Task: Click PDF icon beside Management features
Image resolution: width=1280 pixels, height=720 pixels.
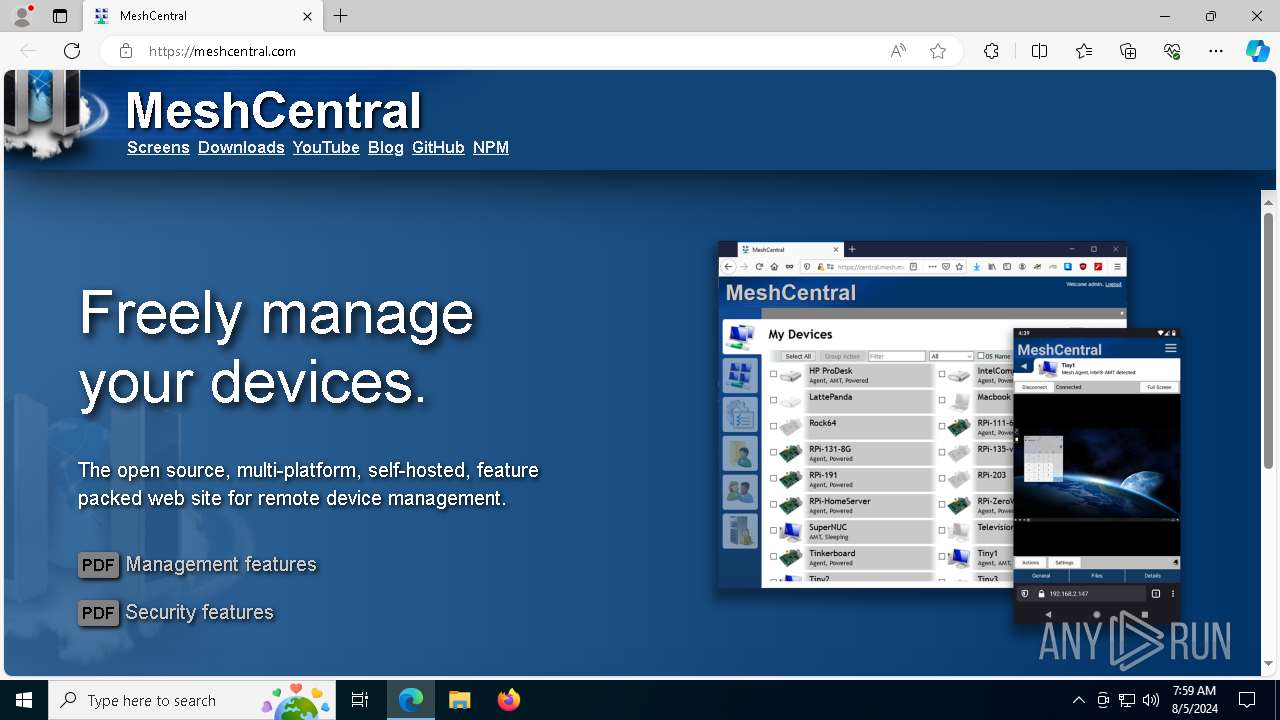Action: pyautogui.click(x=98, y=565)
